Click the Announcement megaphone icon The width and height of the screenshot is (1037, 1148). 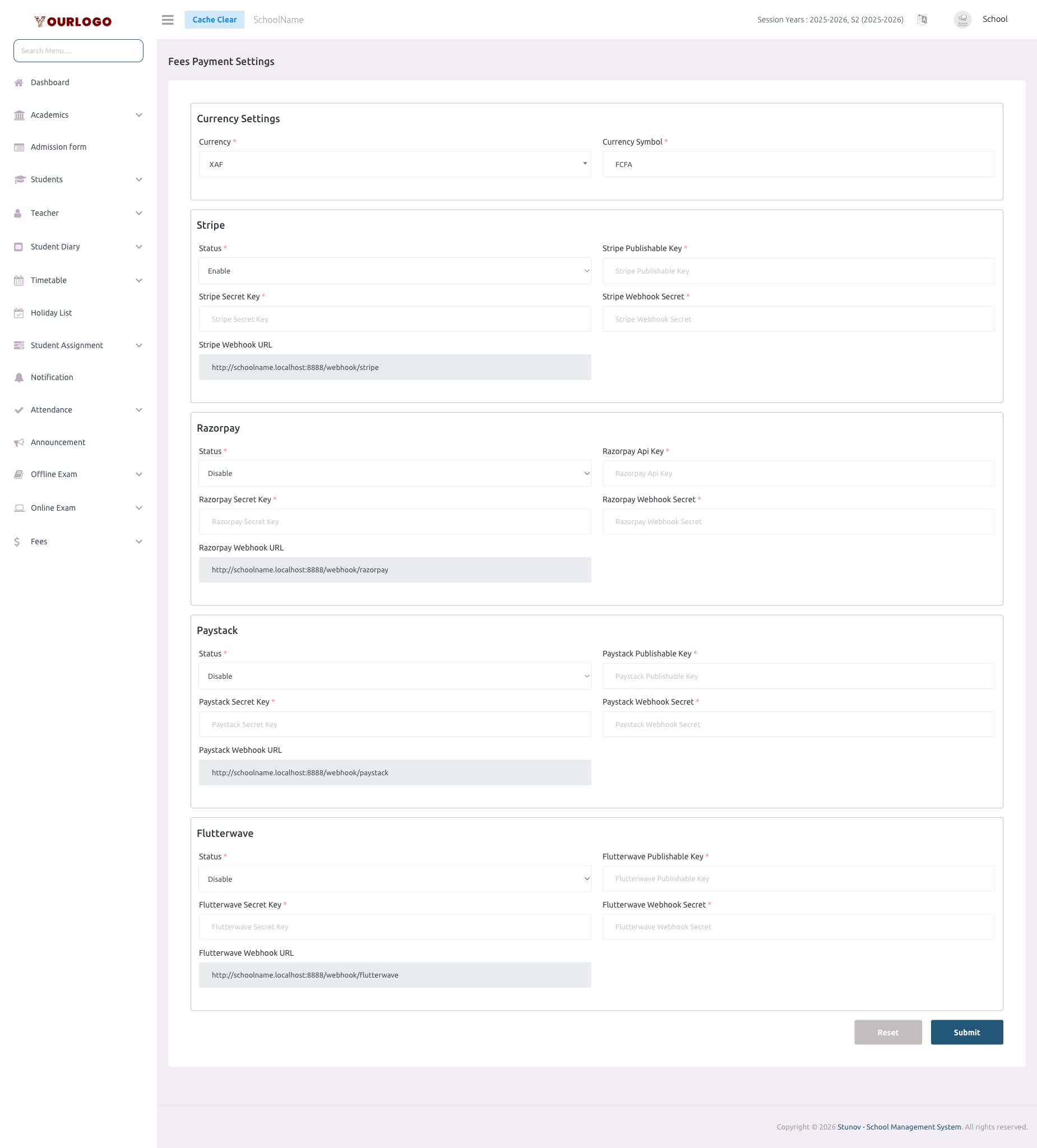(19, 442)
